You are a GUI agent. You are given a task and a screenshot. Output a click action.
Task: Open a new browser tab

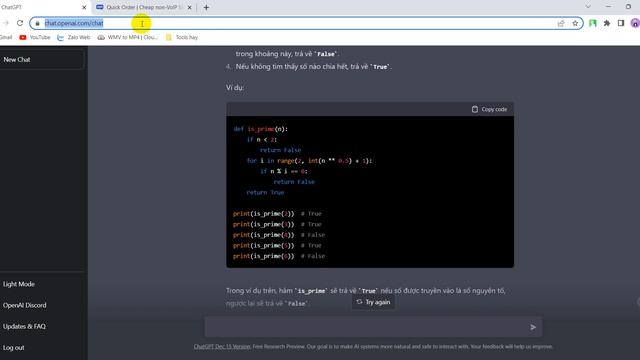pos(206,7)
